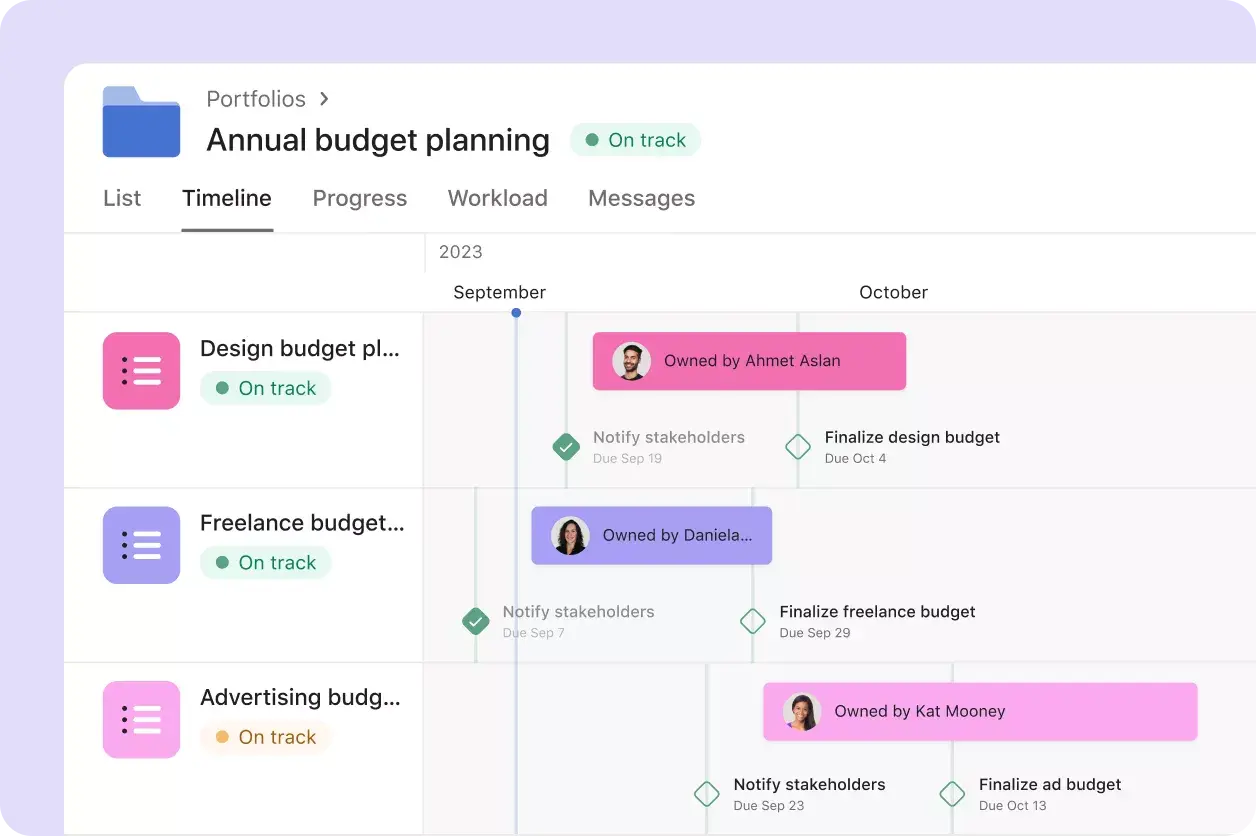Open the pink Advertising budget list icon
The width and height of the screenshot is (1256, 836).
[x=141, y=719]
